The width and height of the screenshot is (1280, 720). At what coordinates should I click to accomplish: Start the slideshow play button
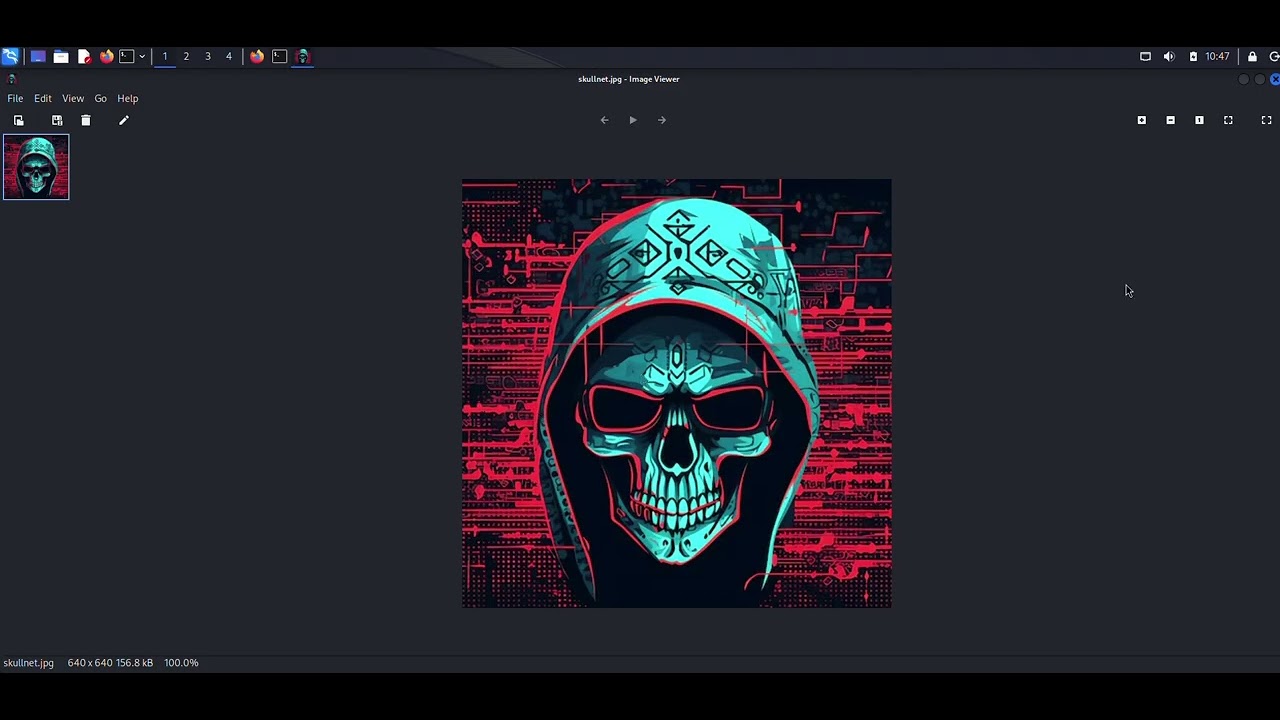(633, 120)
